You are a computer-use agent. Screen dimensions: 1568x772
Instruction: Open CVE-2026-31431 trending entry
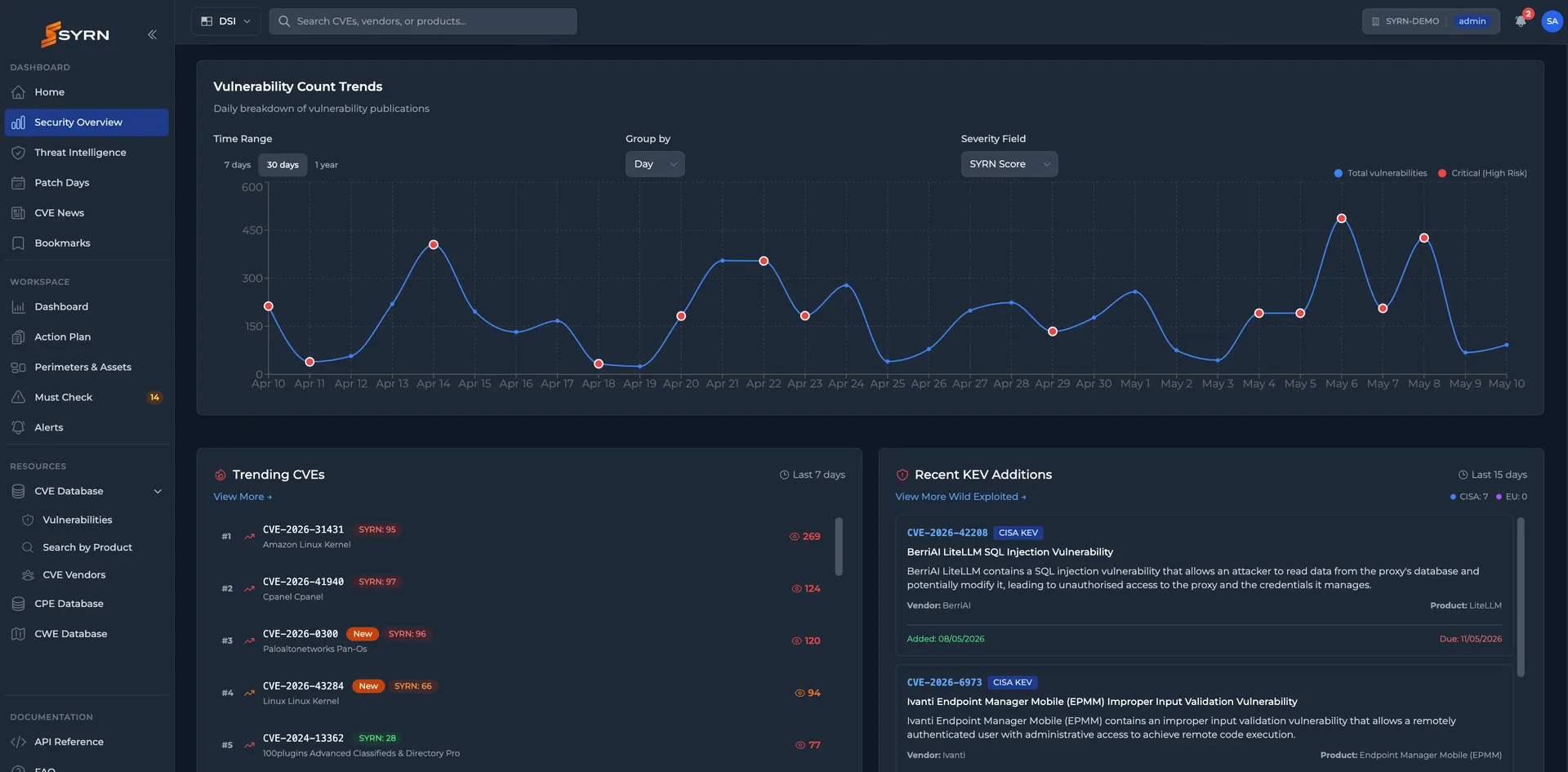(x=303, y=530)
